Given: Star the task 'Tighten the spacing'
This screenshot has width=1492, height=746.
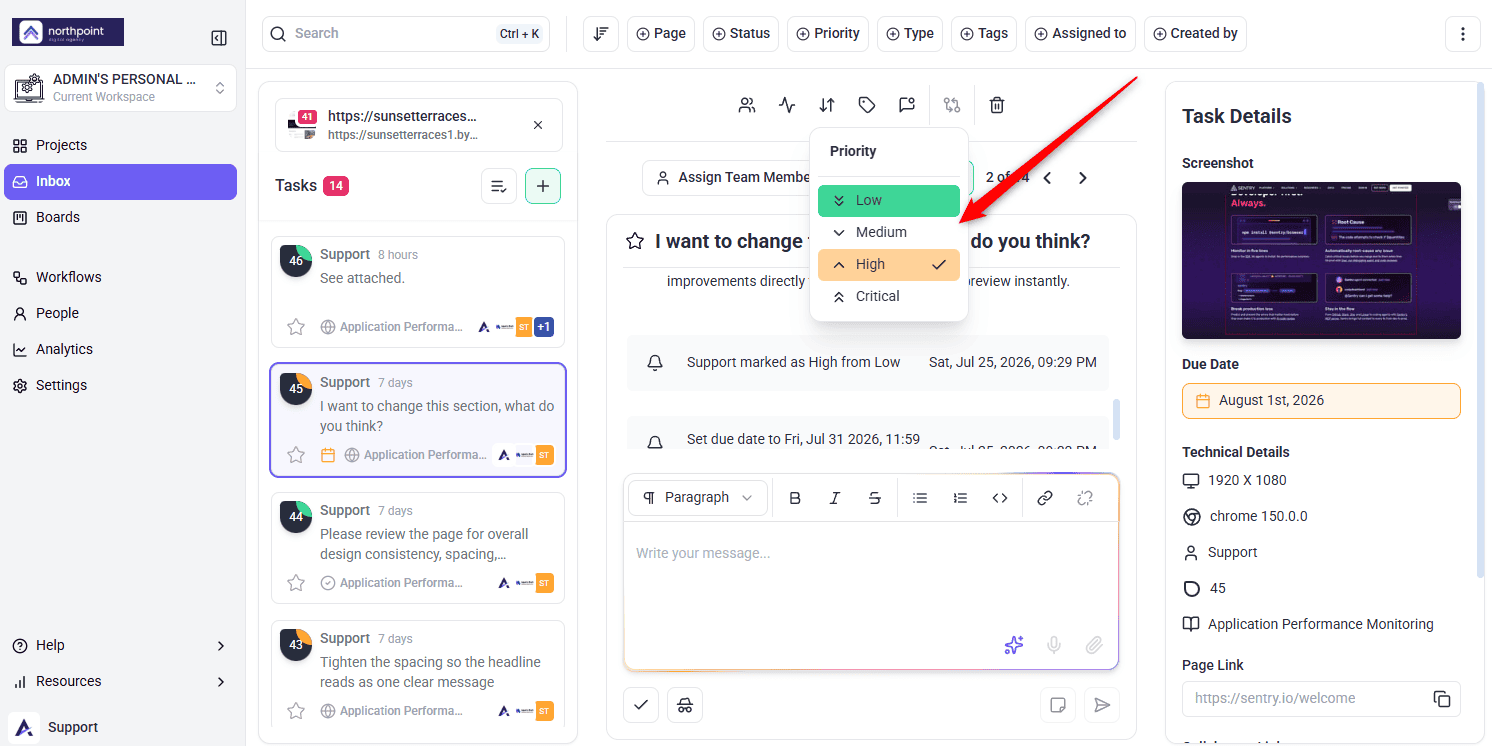Looking at the screenshot, I should (296, 711).
